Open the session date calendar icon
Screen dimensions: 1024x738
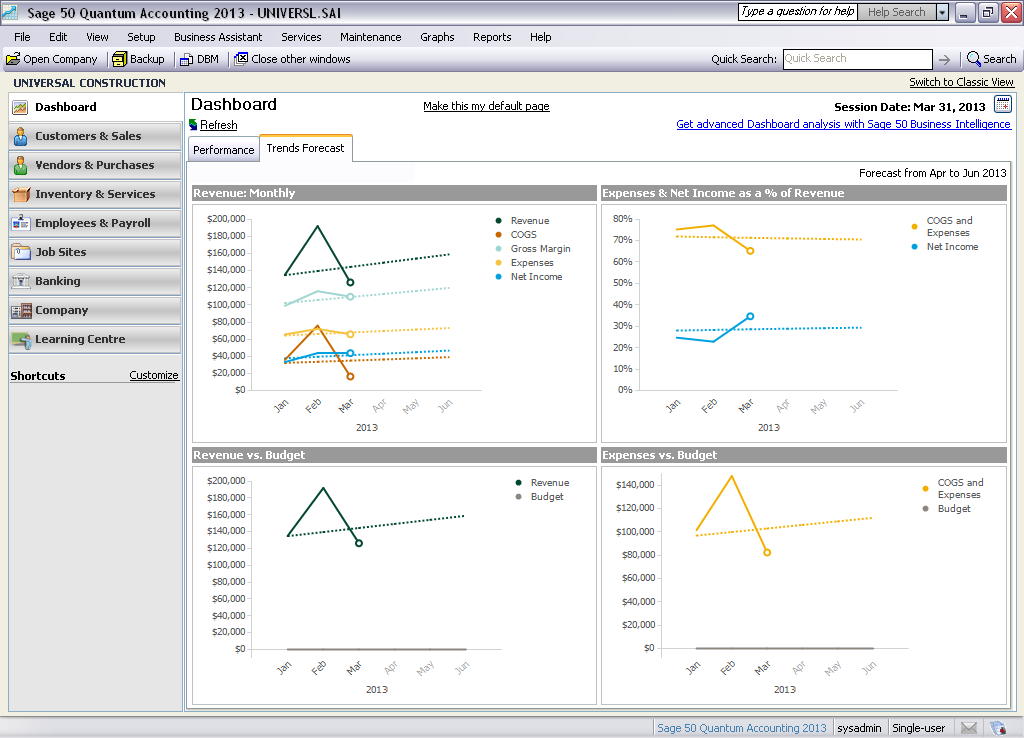pyautogui.click(x=1002, y=105)
